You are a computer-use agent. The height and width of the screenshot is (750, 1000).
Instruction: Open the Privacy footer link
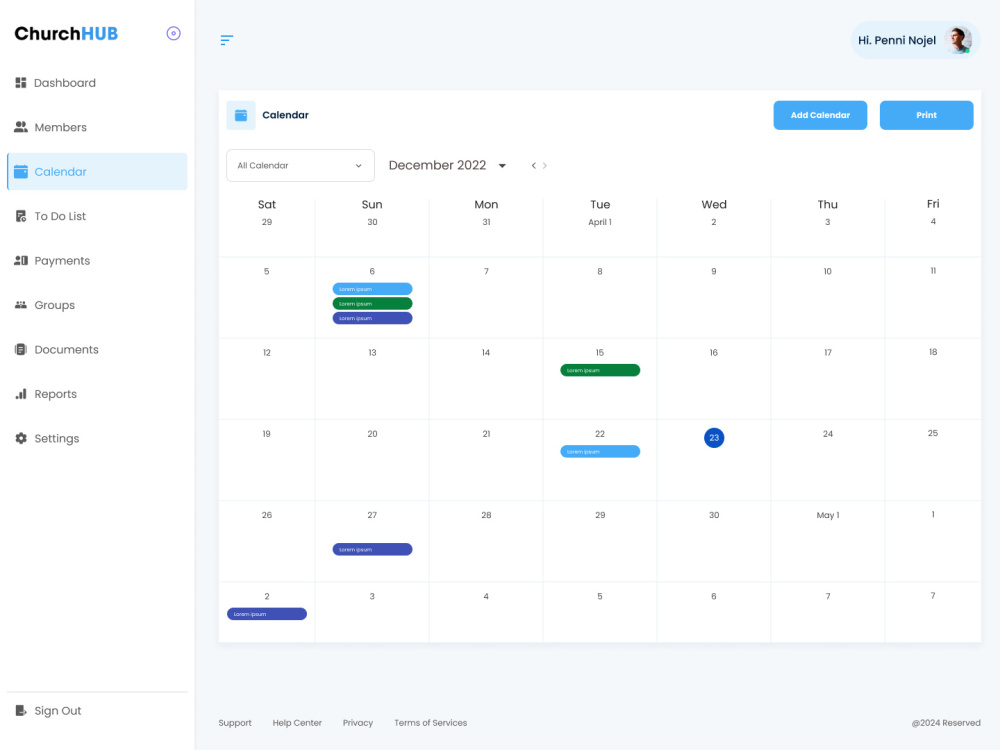358,723
